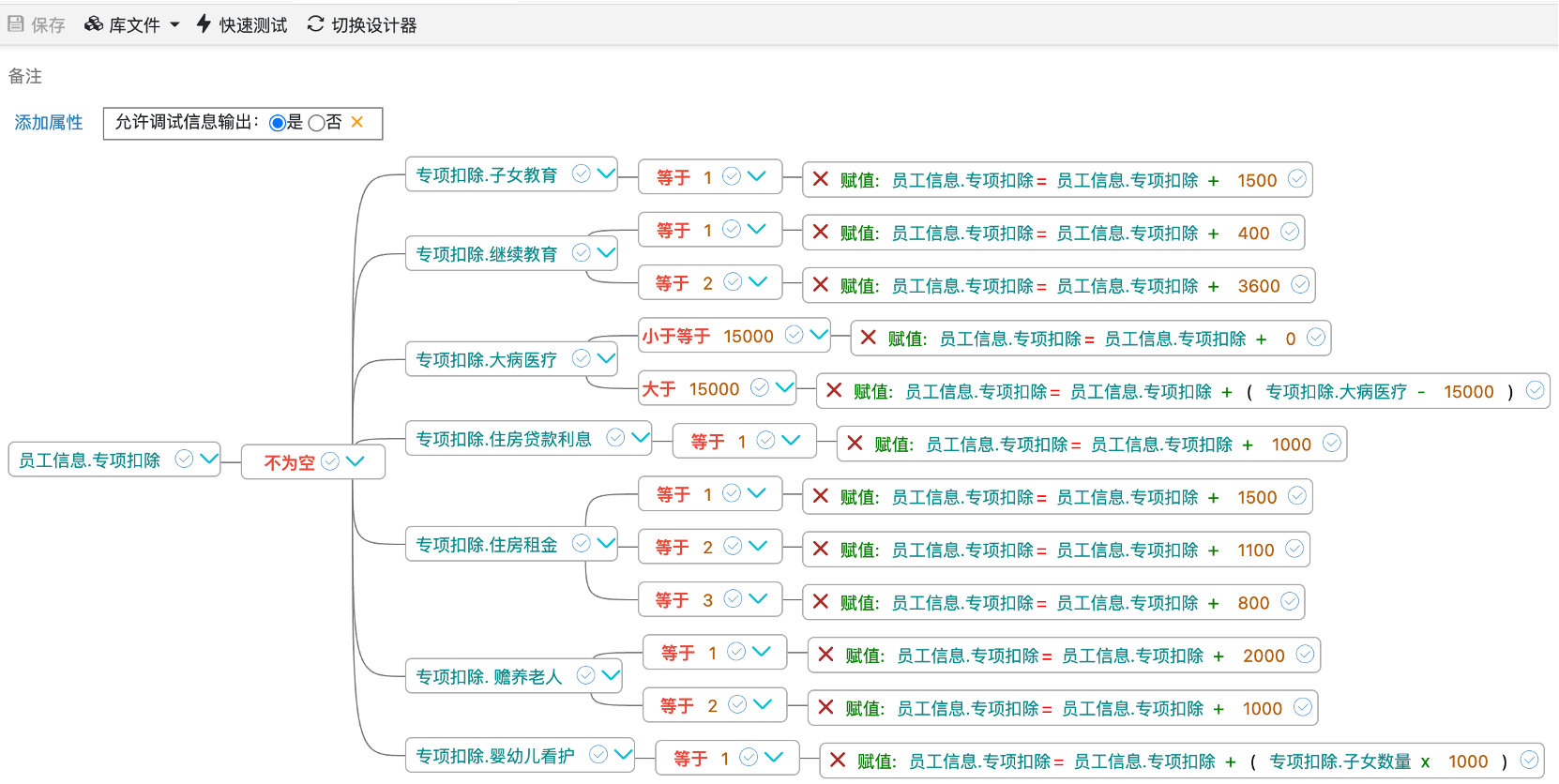Click the circled check icon on 专项扣除.子女教育 node
Image resolution: width=1559 pixels, height=784 pixels.
(582, 173)
